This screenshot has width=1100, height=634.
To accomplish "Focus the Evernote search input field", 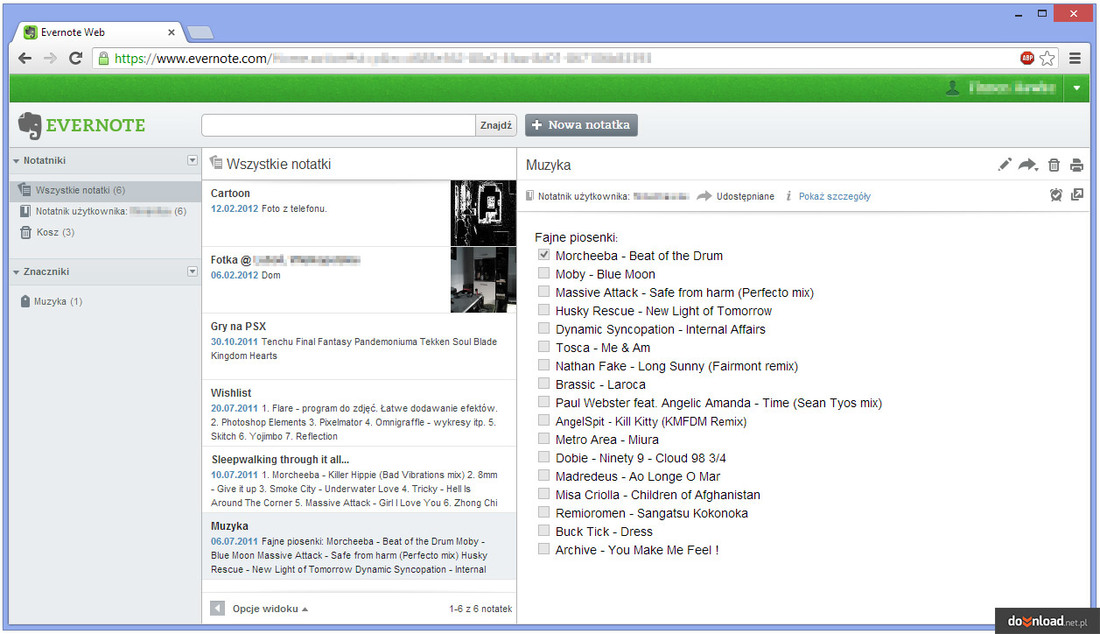I will pos(338,125).
